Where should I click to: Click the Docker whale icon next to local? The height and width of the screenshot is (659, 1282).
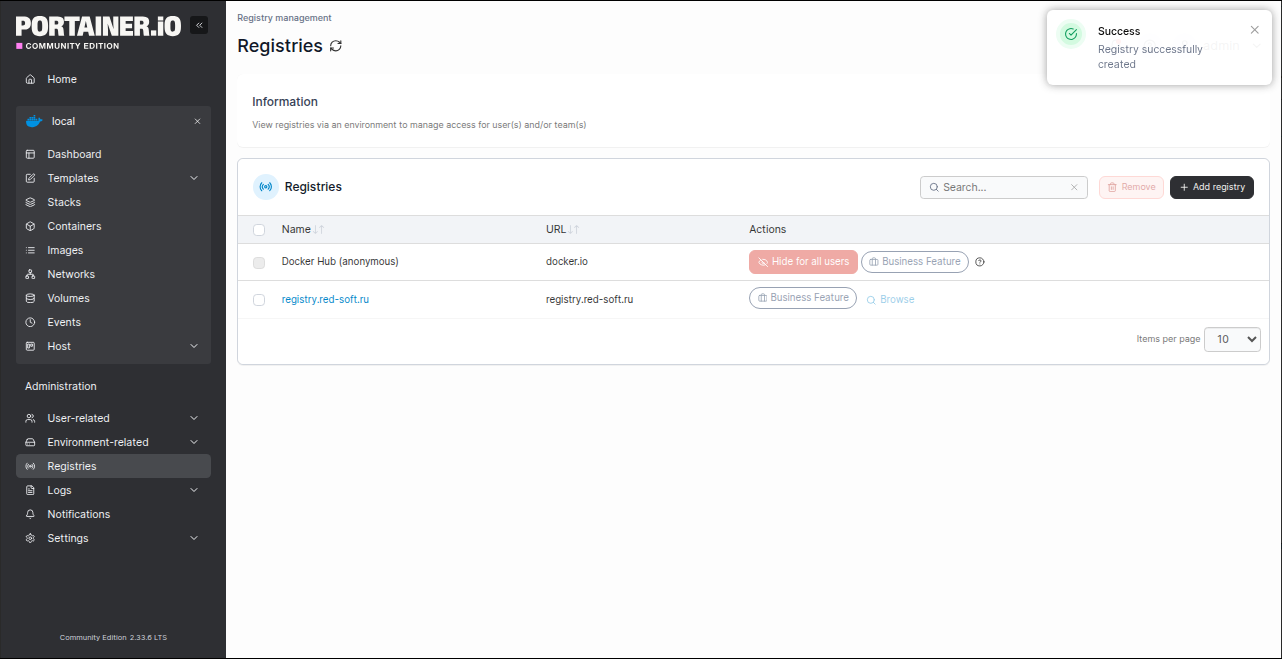point(34,121)
